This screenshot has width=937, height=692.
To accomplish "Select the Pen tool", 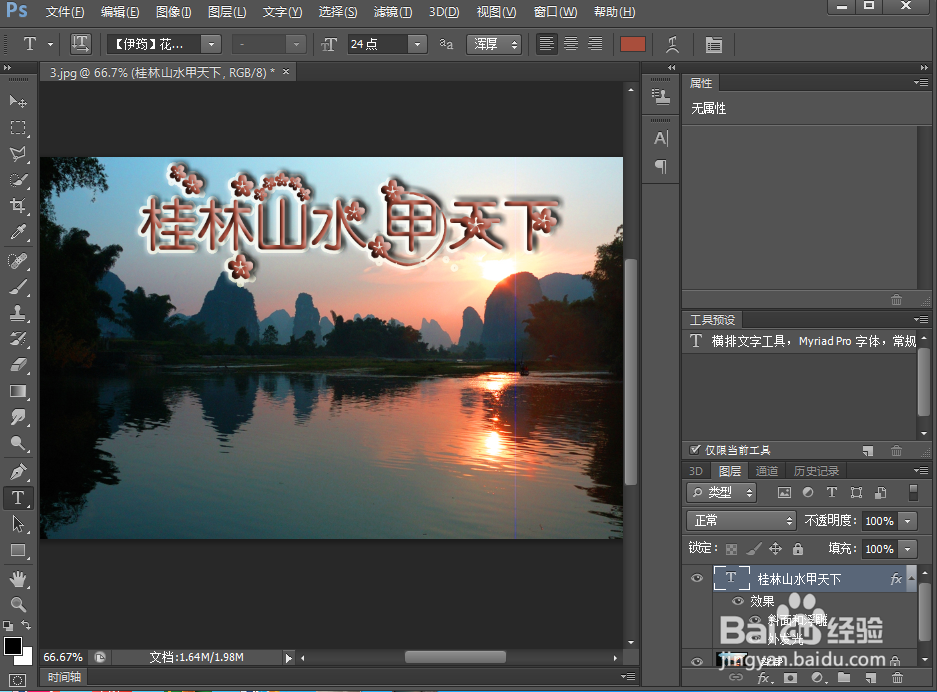I will click(18, 471).
